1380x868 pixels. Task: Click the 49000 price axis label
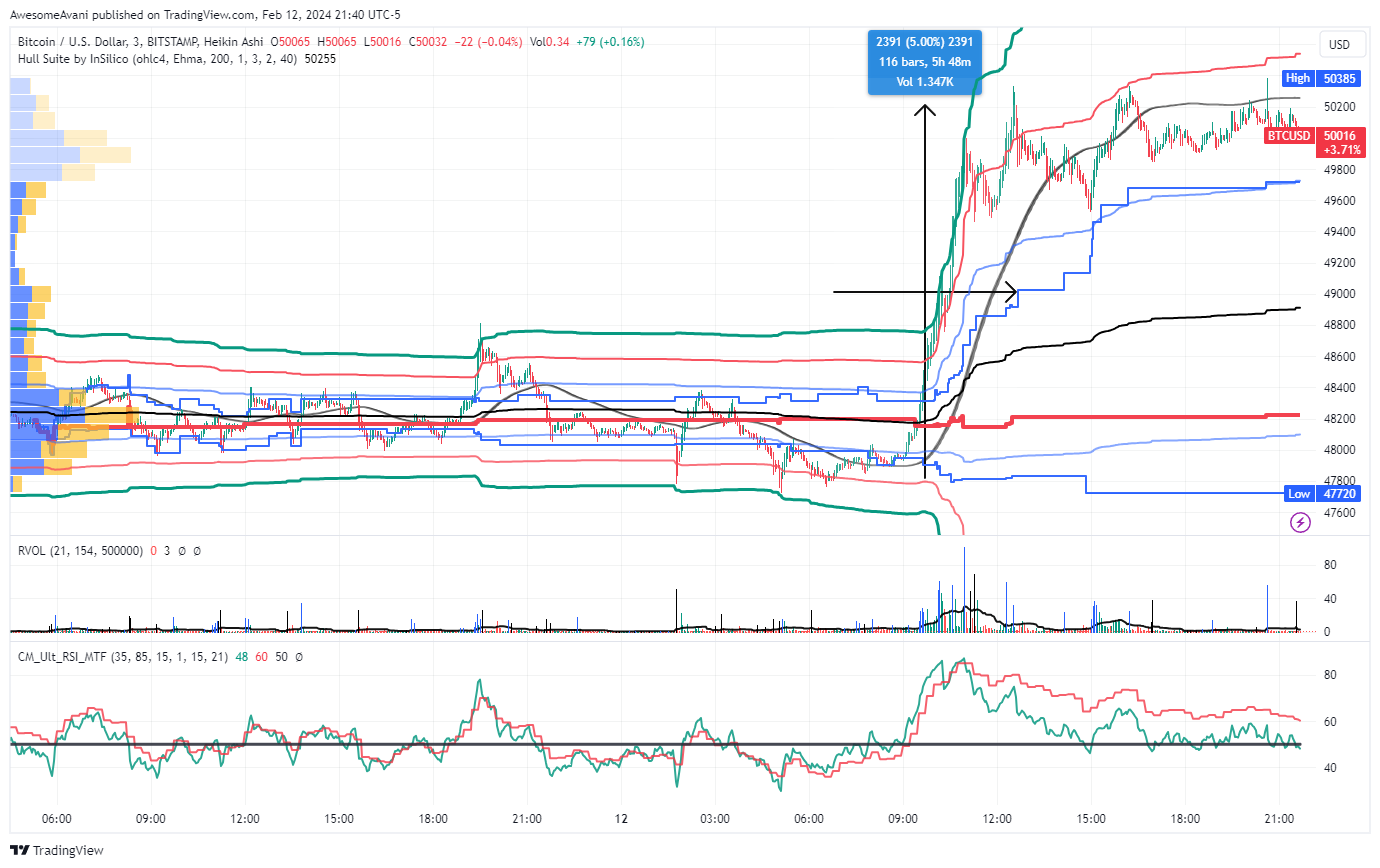(x=1338, y=294)
